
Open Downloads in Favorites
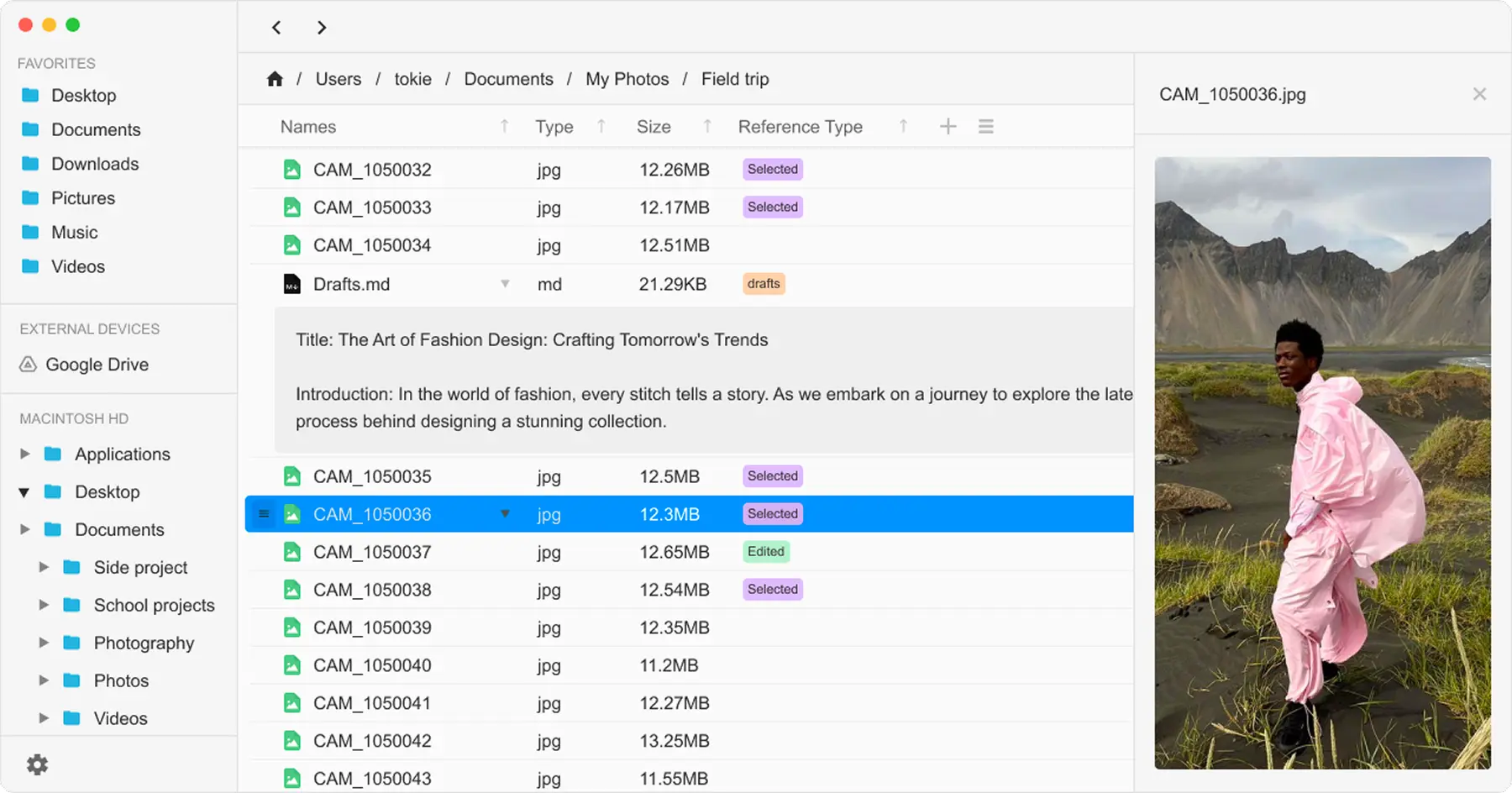[x=95, y=164]
